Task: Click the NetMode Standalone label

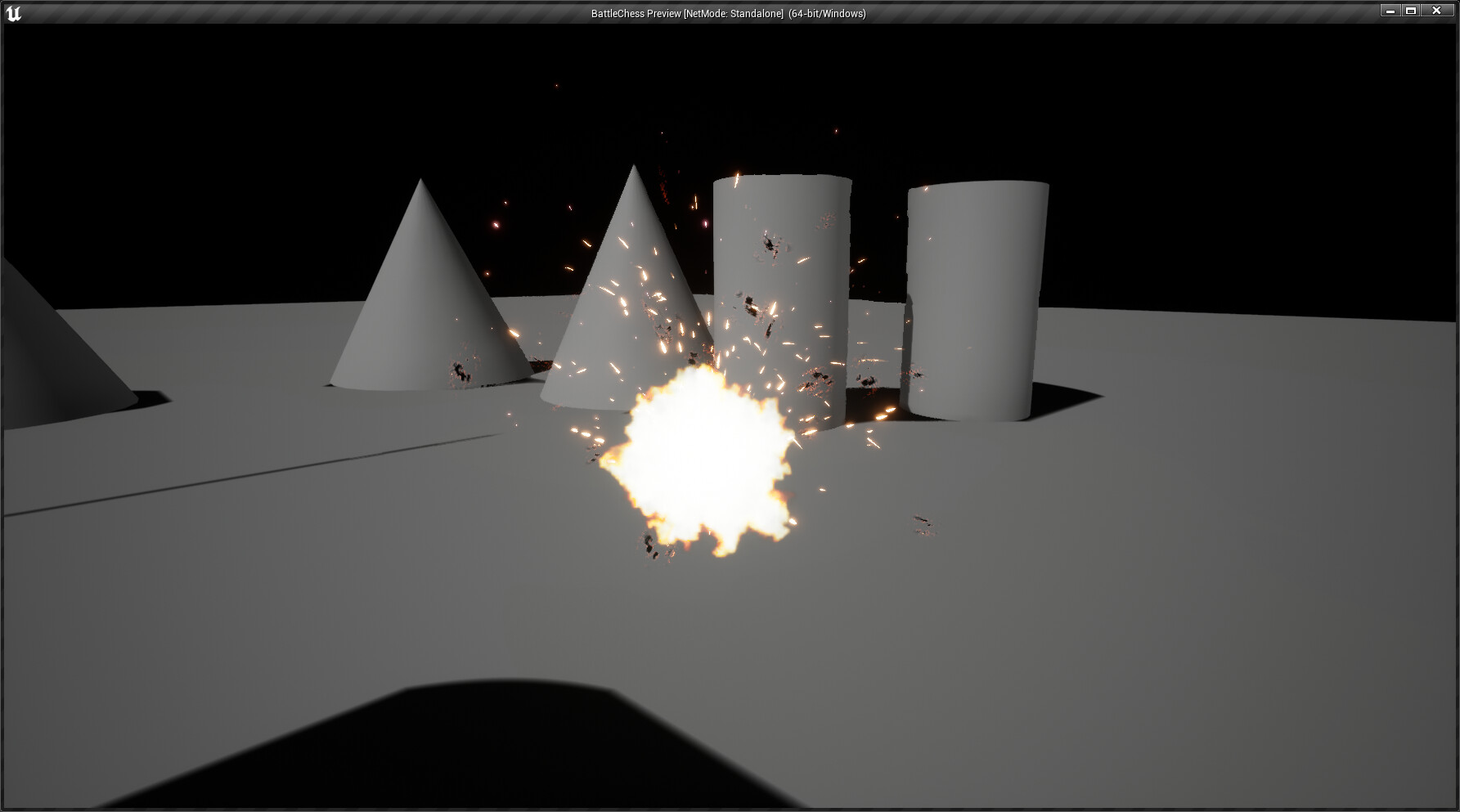Action: (x=734, y=13)
